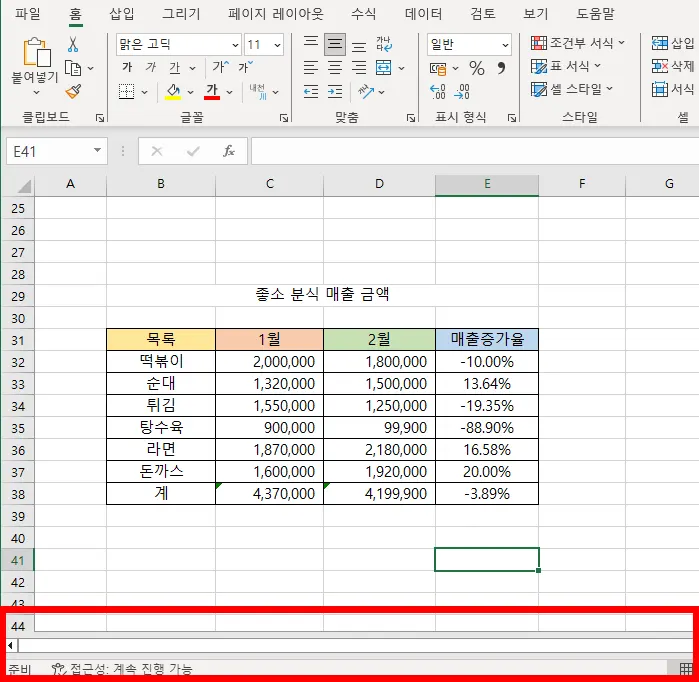Screen dimensions: 699x682
Task: Click the middle align icon
Action: pos(335,44)
